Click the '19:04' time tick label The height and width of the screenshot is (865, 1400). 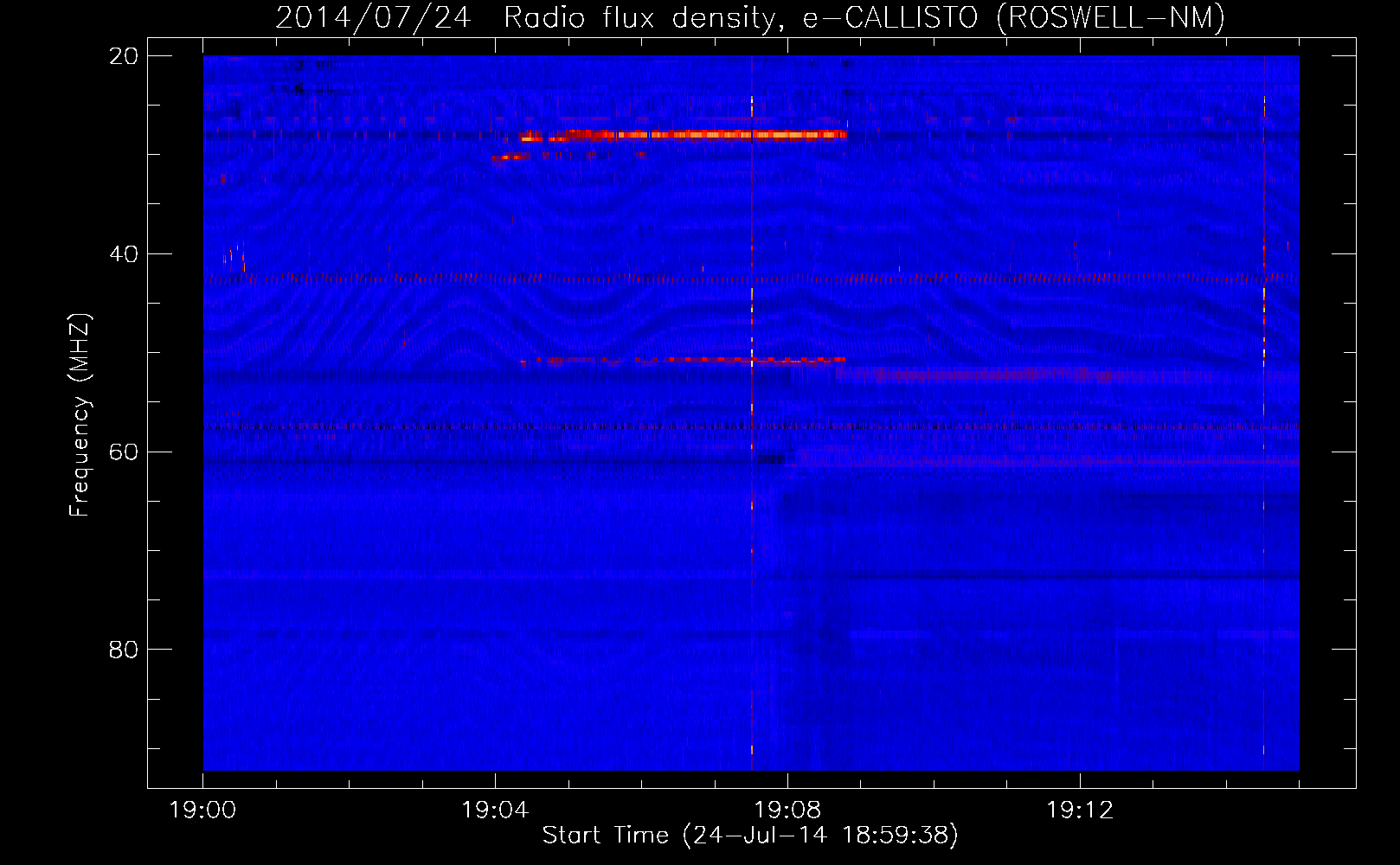(x=495, y=811)
